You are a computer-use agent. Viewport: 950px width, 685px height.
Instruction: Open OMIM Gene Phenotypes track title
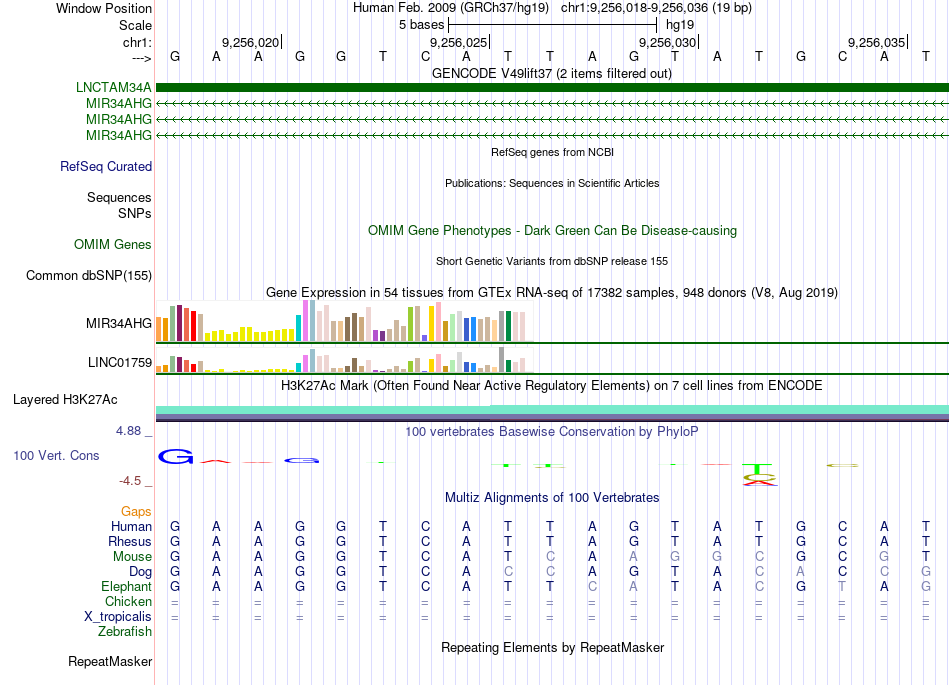click(552, 230)
